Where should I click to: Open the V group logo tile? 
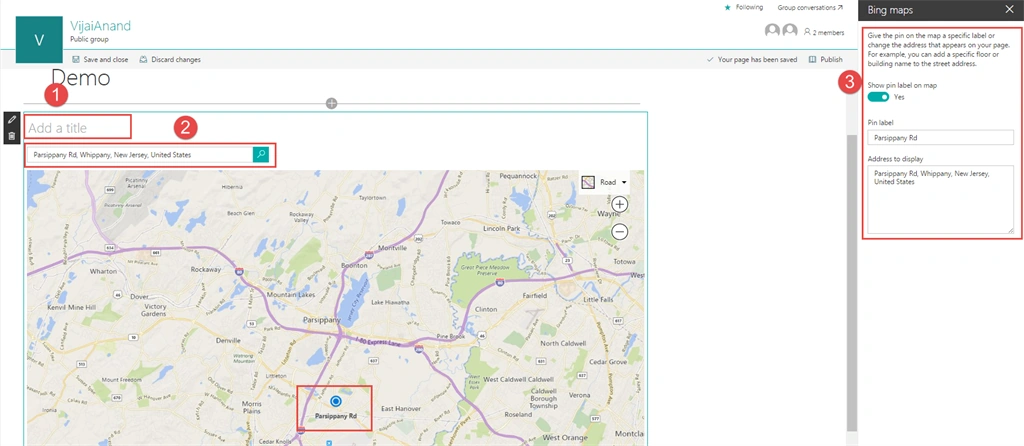[39, 40]
